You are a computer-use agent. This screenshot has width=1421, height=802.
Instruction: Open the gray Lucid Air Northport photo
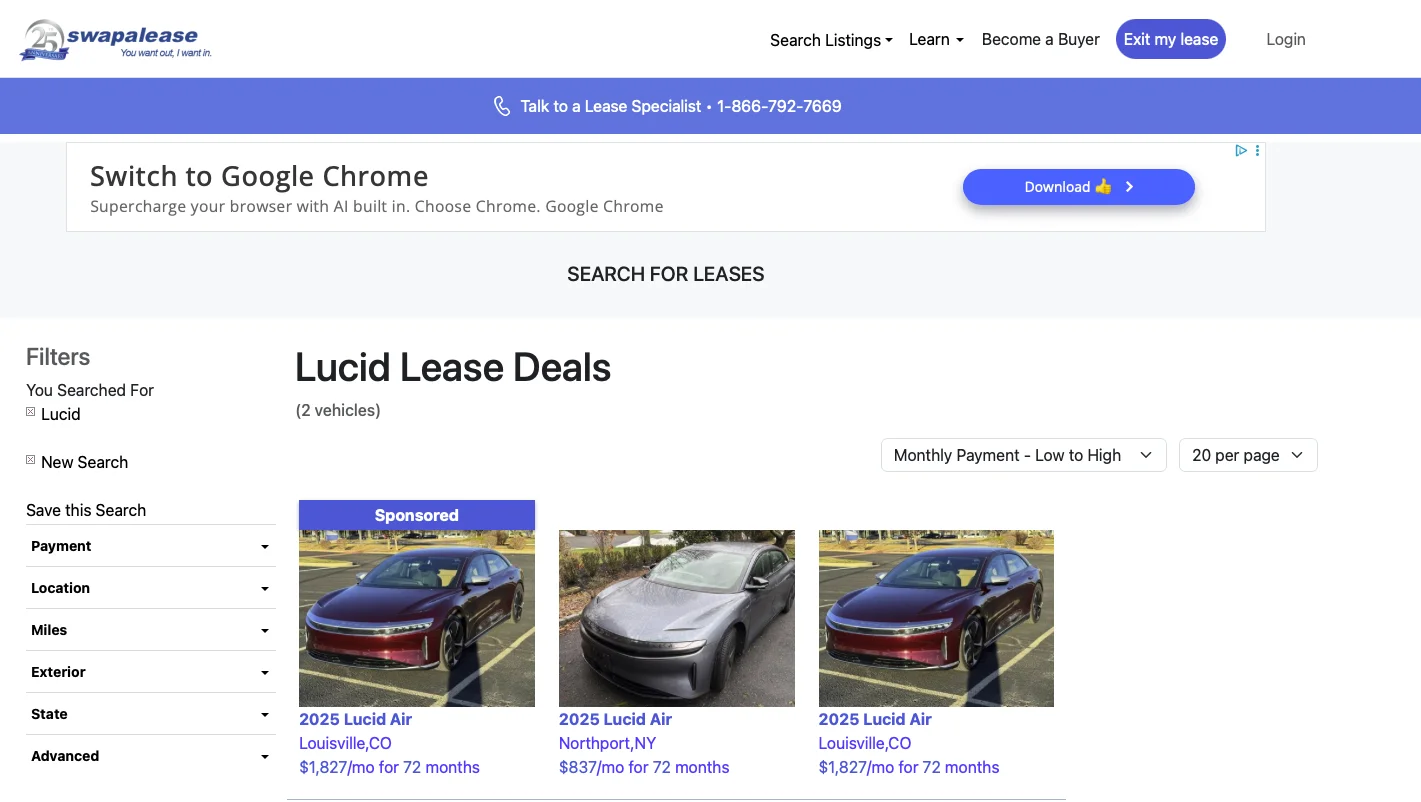(x=677, y=618)
